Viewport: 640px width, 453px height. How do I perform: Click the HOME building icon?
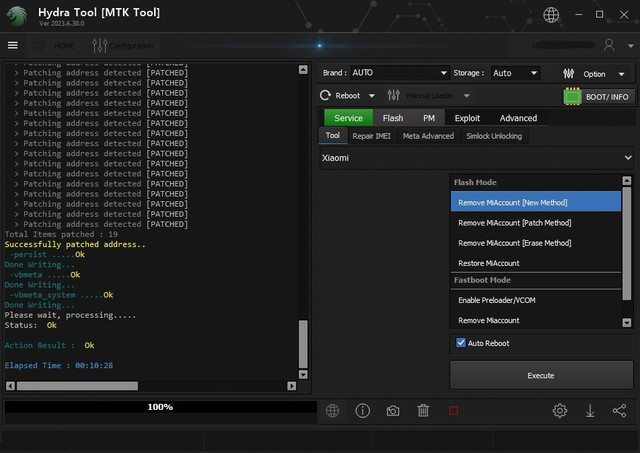click(x=39, y=45)
